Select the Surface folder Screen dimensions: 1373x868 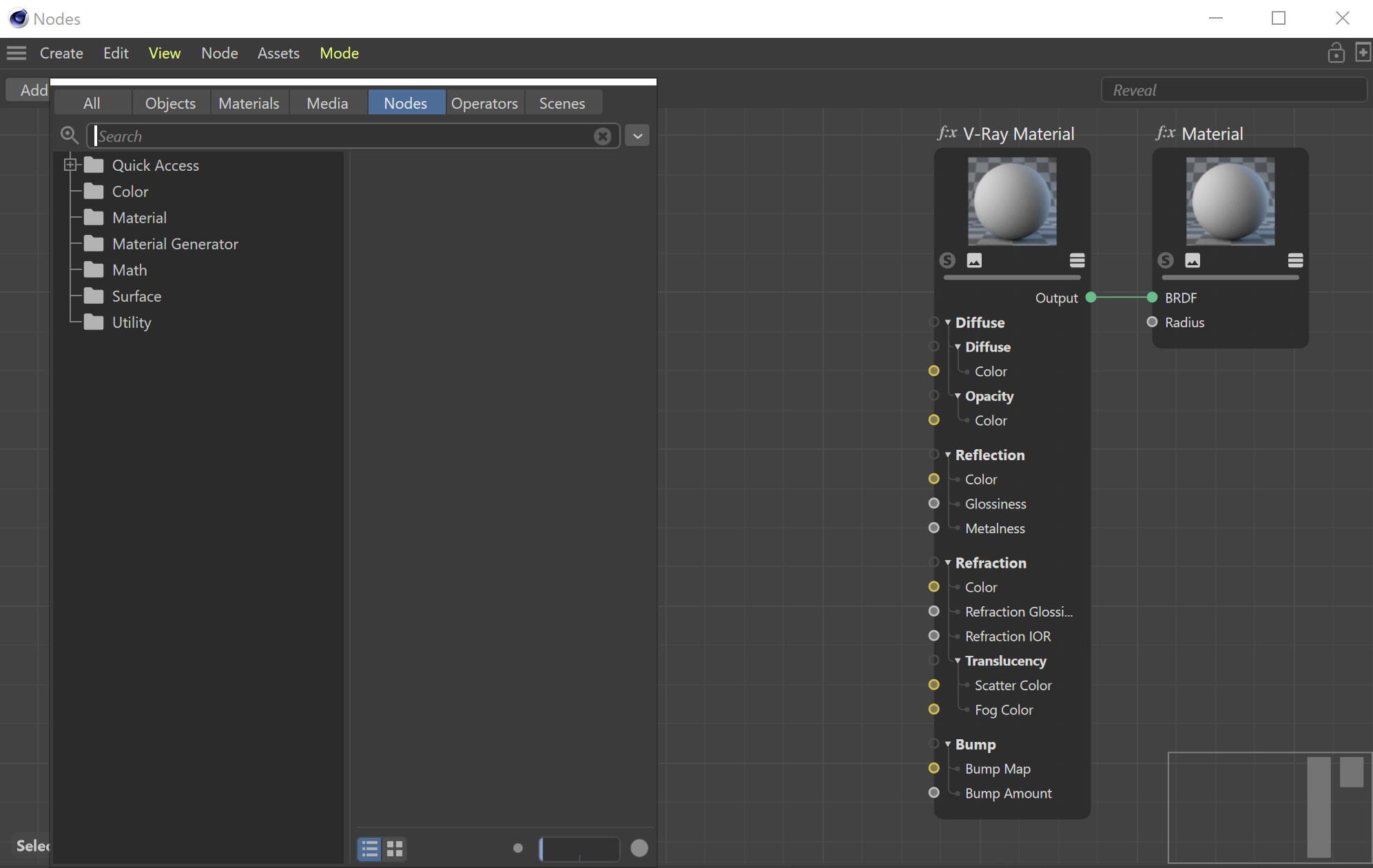136,296
